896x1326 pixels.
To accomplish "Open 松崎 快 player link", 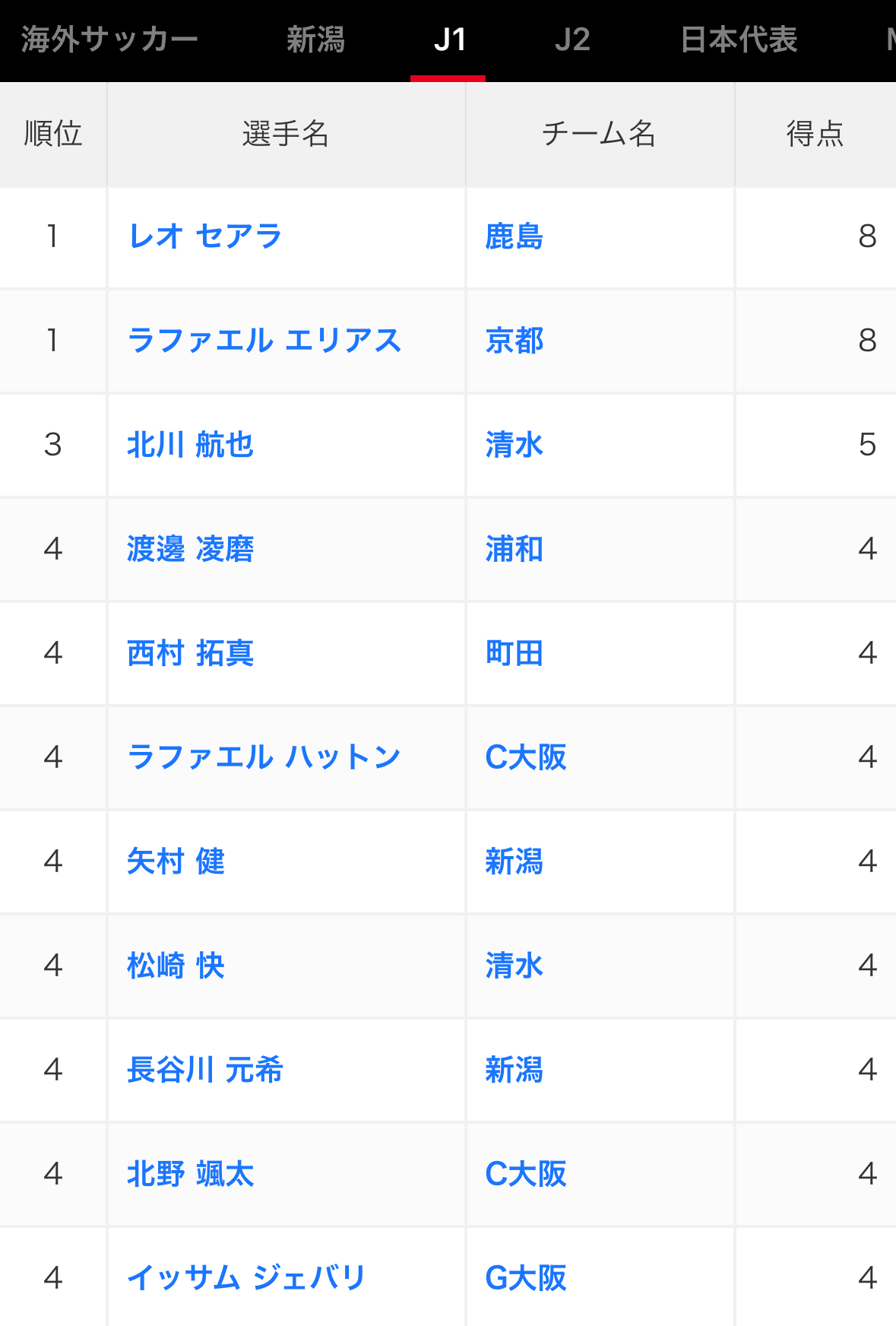I will [176, 966].
